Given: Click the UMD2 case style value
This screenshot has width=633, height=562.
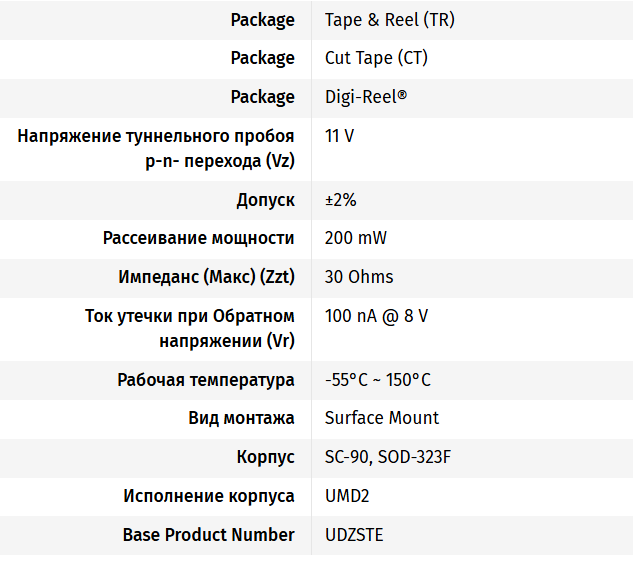Looking at the screenshot, I should point(347,496).
